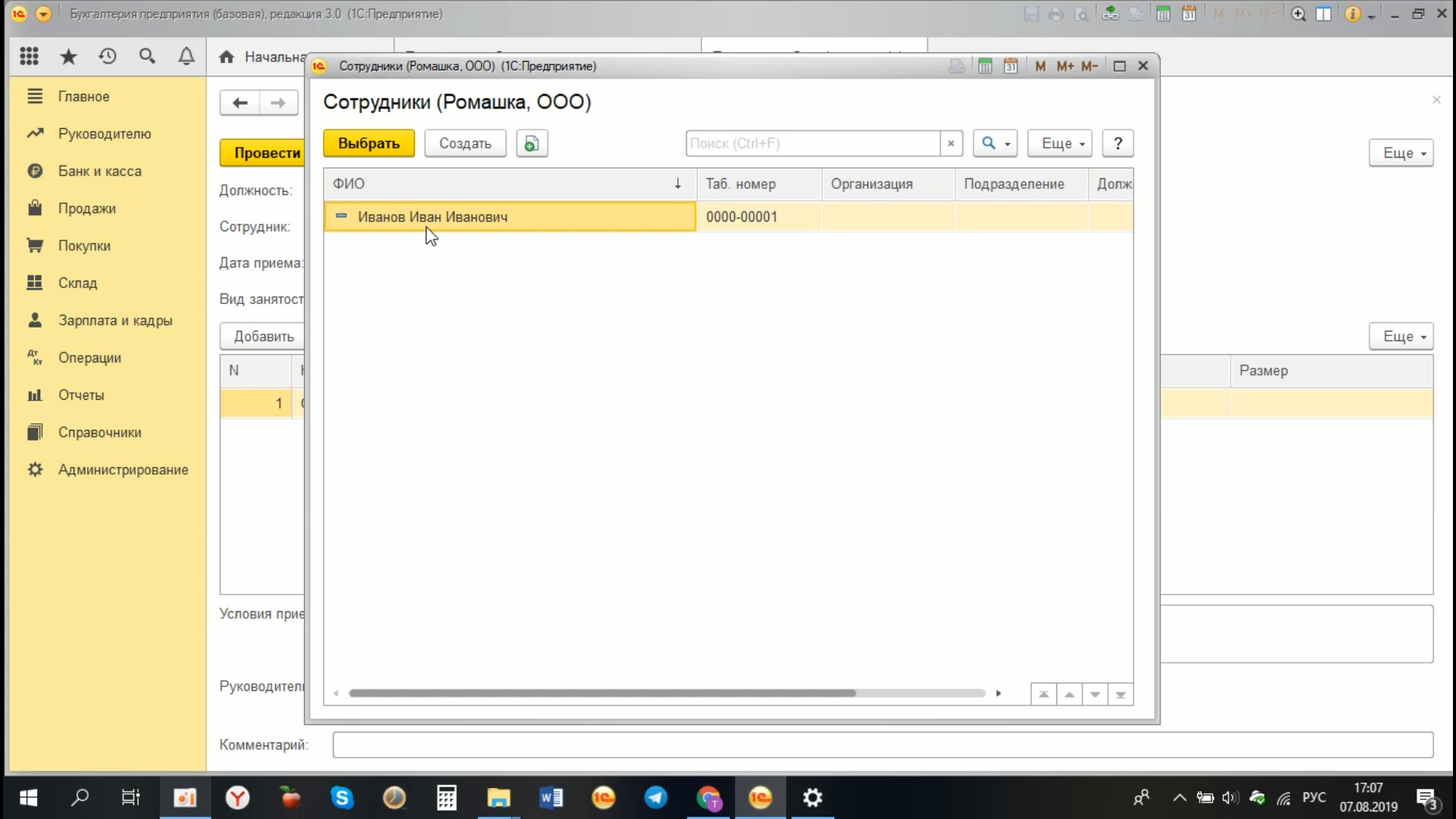Click the Подразделение column header
Viewport: 1456px width, 819px height.
(1021, 184)
